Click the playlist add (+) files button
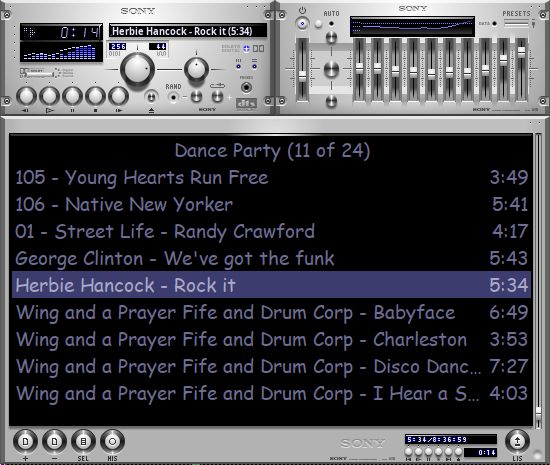The width and height of the screenshot is (550, 465). [25, 442]
